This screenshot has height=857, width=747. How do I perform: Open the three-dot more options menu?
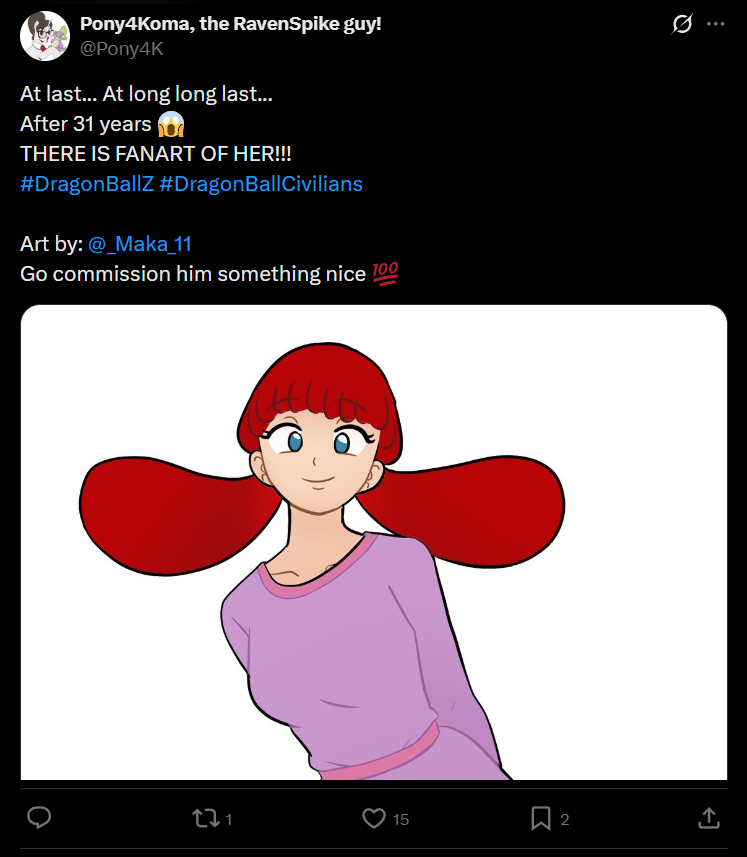pos(715,24)
